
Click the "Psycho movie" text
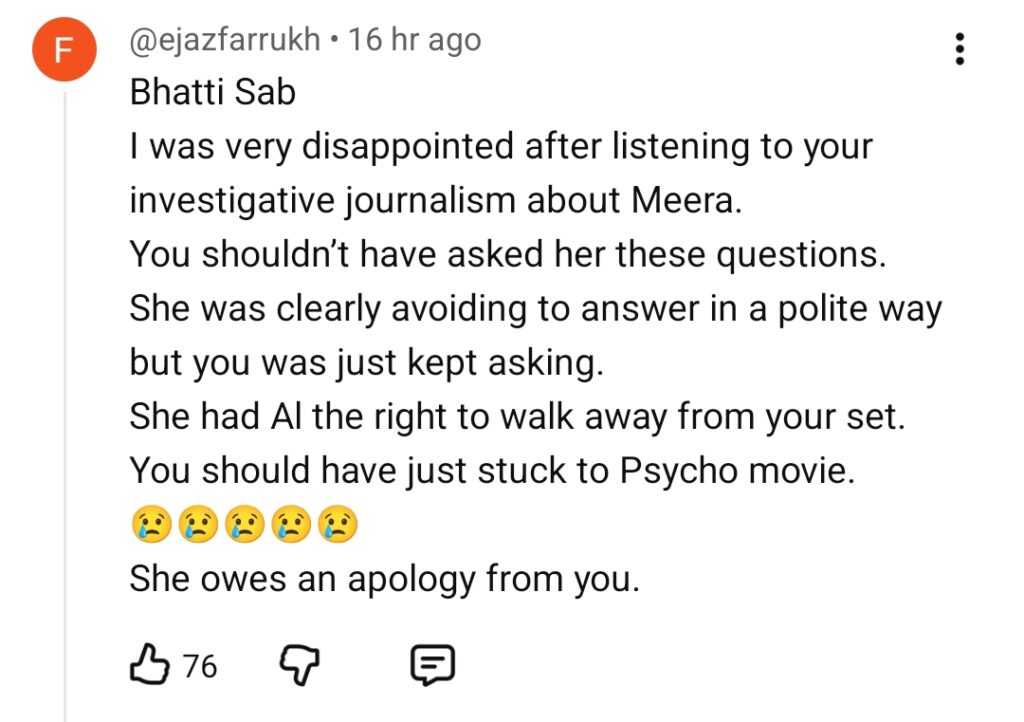pos(737,470)
